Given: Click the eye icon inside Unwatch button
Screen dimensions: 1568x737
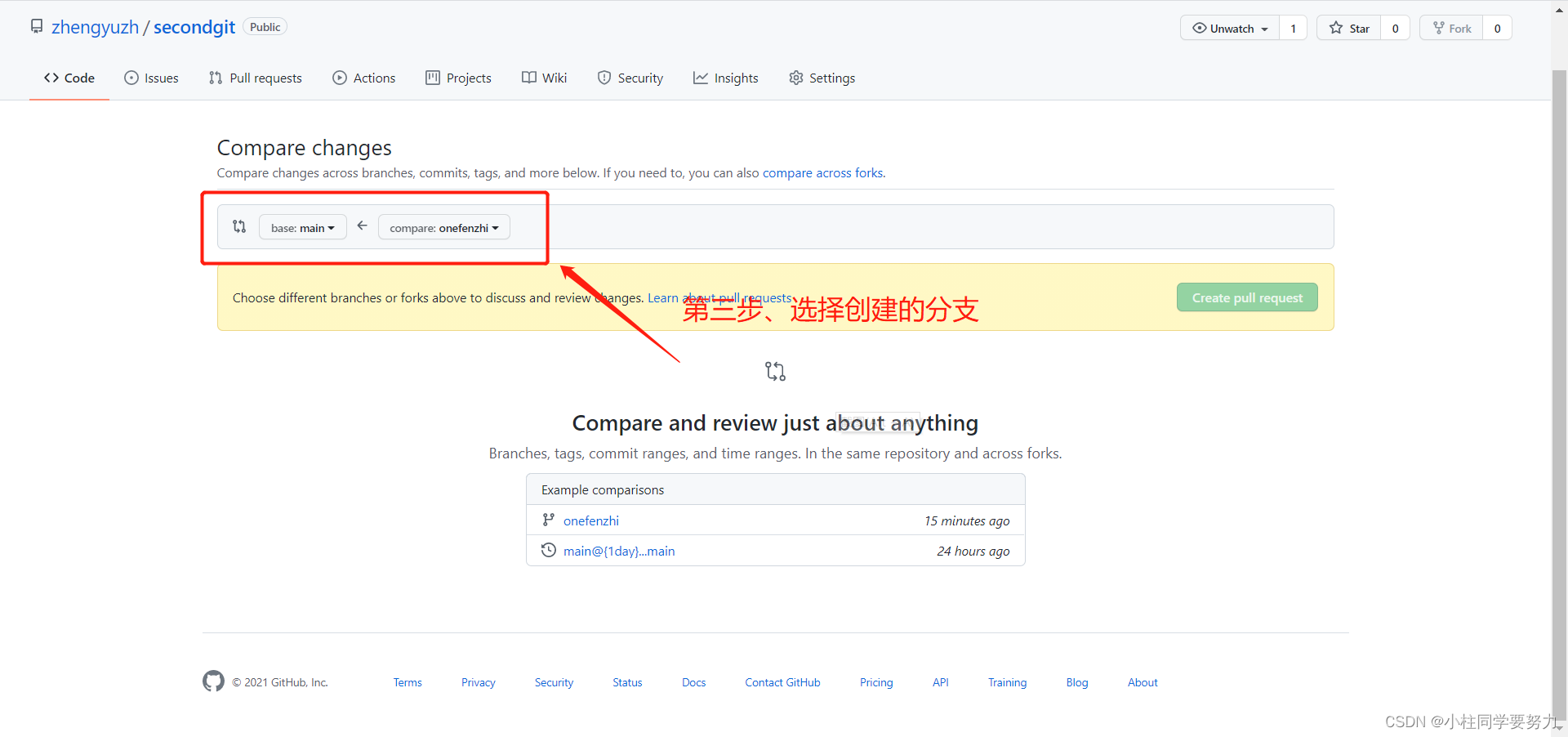Looking at the screenshot, I should pos(1200,28).
